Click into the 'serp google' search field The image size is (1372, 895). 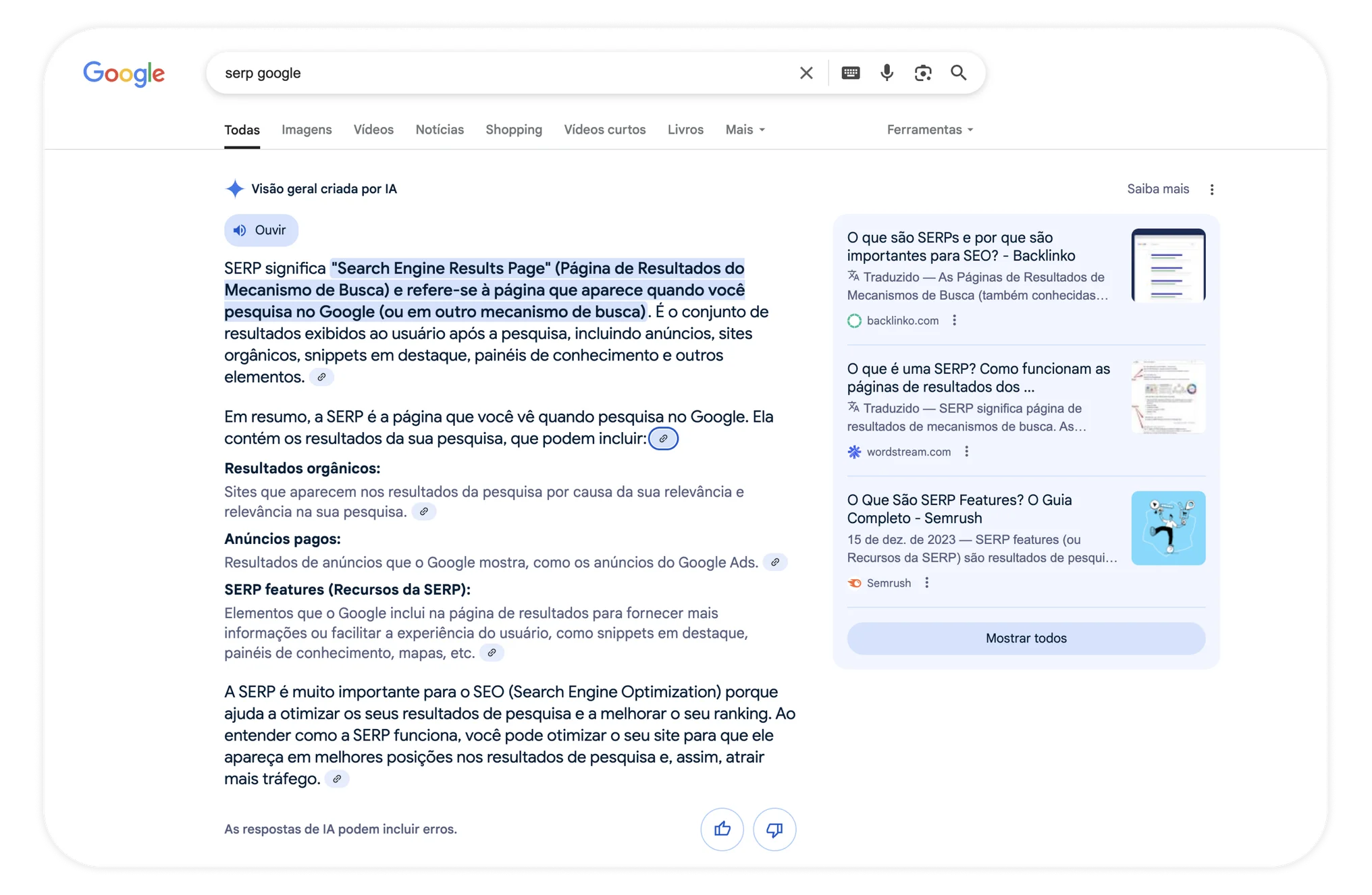click(x=506, y=73)
